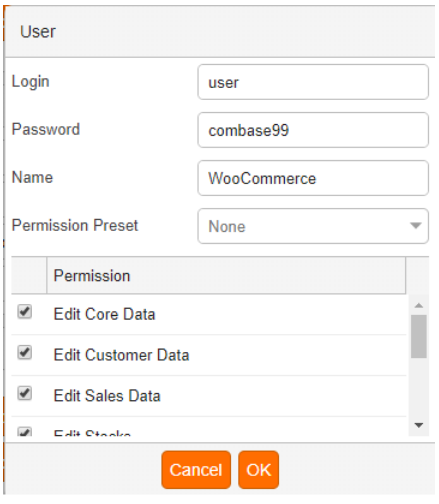The height and width of the screenshot is (504, 439).
Task: Disable the Edit Sales Data permission
Action: pyautogui.click(x=24, y=394)
